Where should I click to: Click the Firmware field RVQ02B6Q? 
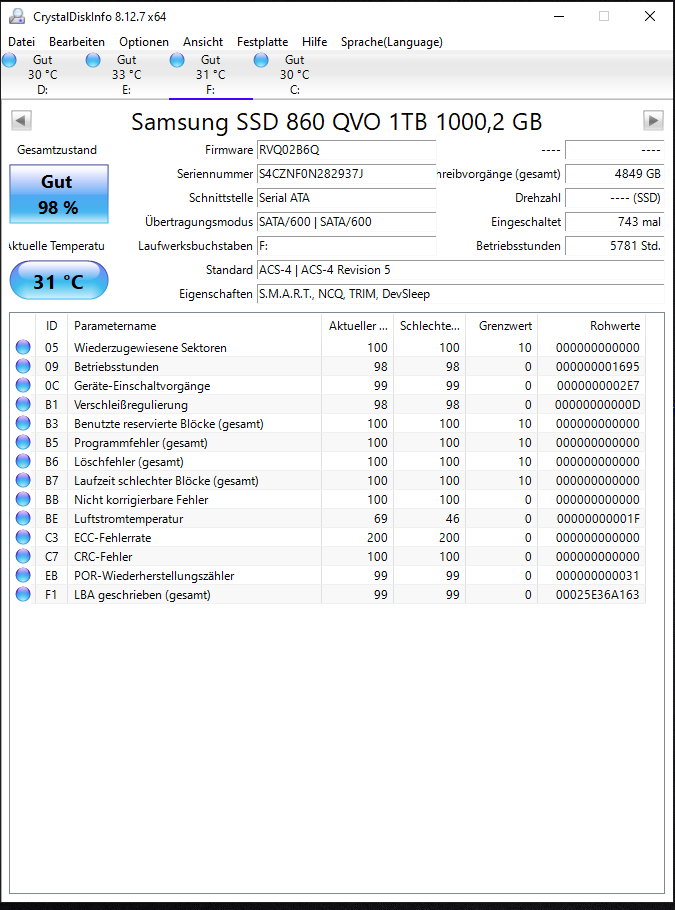click(346, 150)
